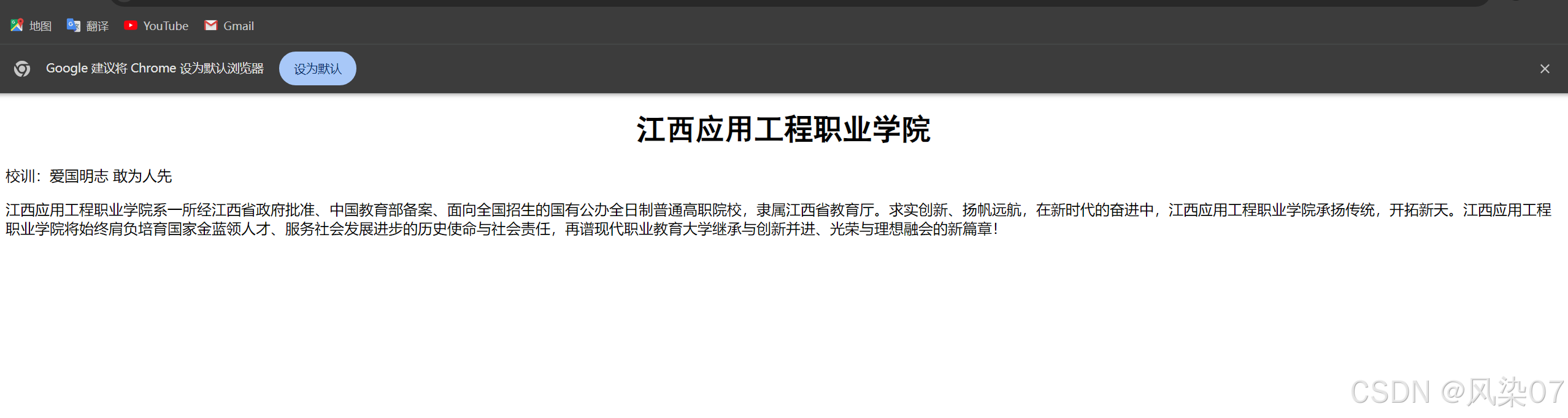Click the school motto line 校训：爱国明志 敢为人先
The width and height of the screenshot is (1568, 418).
[x=89, y=176]
